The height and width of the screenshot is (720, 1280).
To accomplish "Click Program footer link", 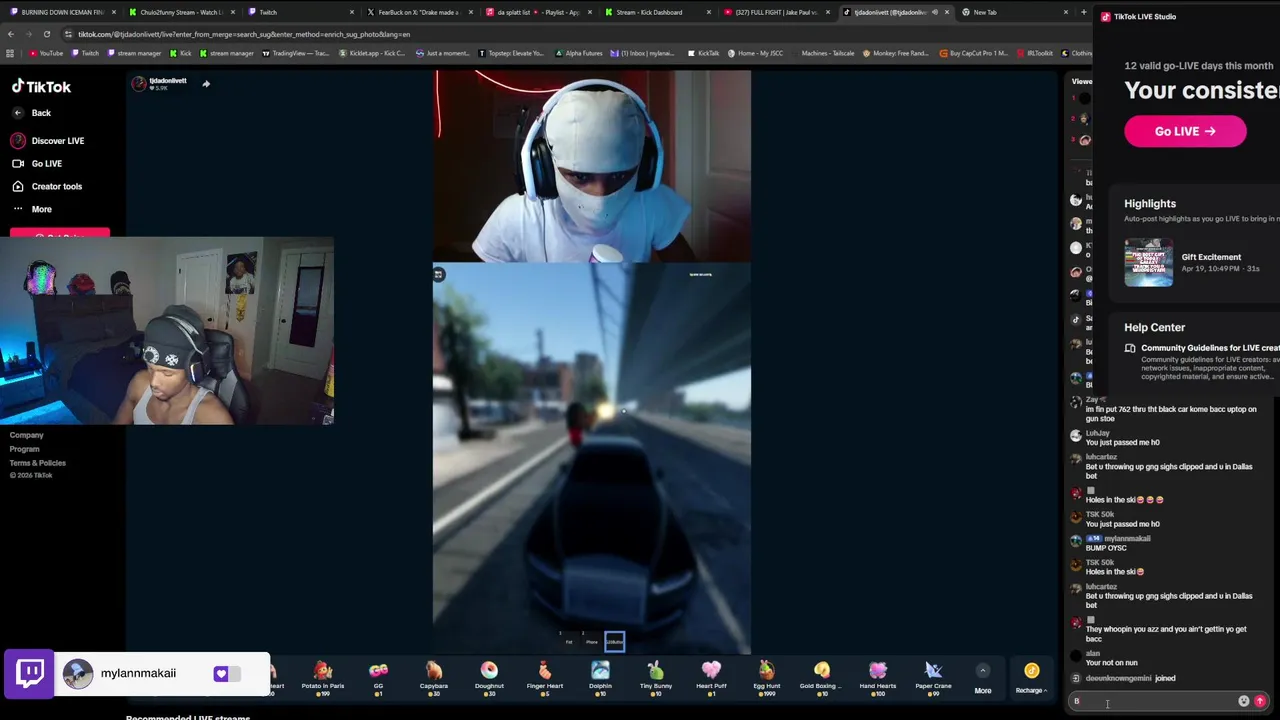I will coord(25,449).
